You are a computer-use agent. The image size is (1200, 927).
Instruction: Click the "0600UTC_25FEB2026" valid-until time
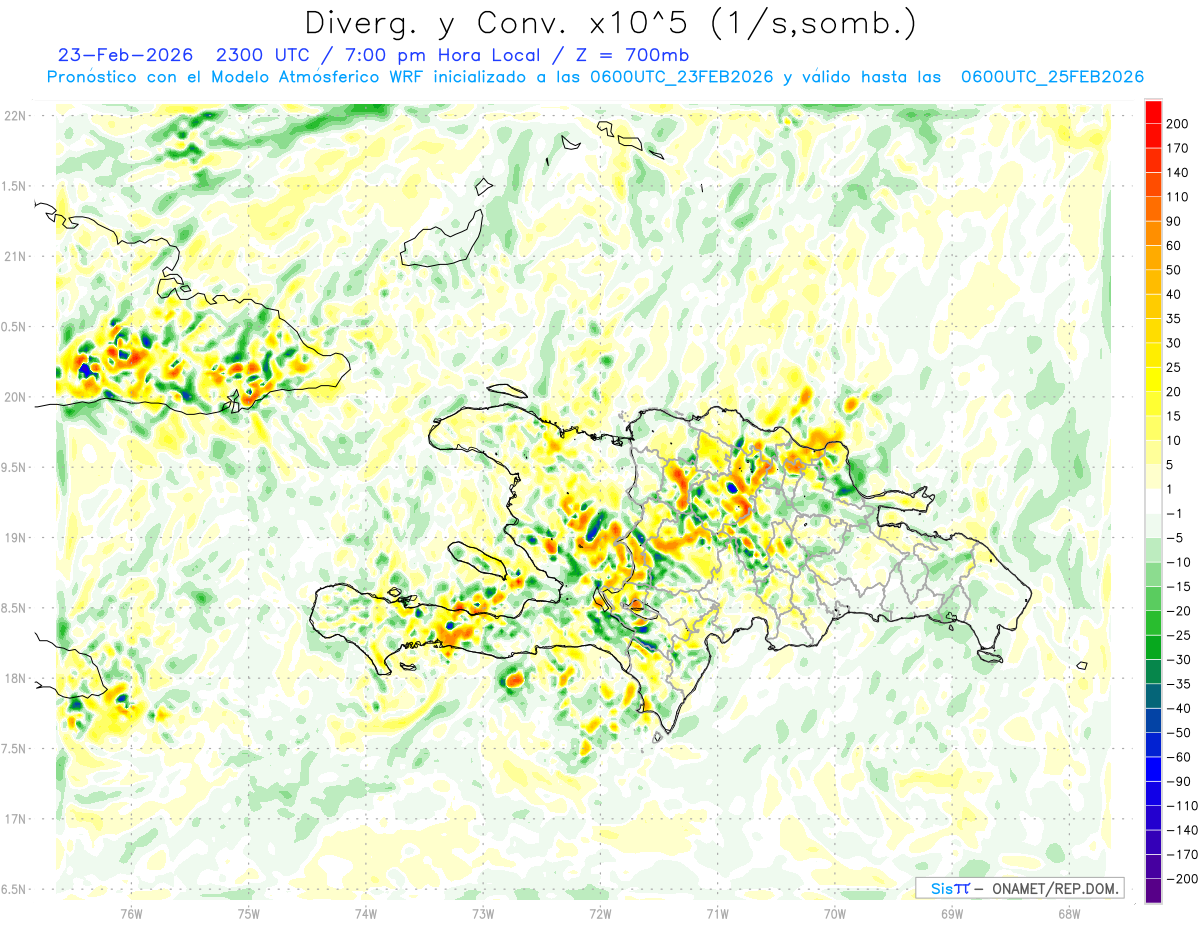(1052, 77)
